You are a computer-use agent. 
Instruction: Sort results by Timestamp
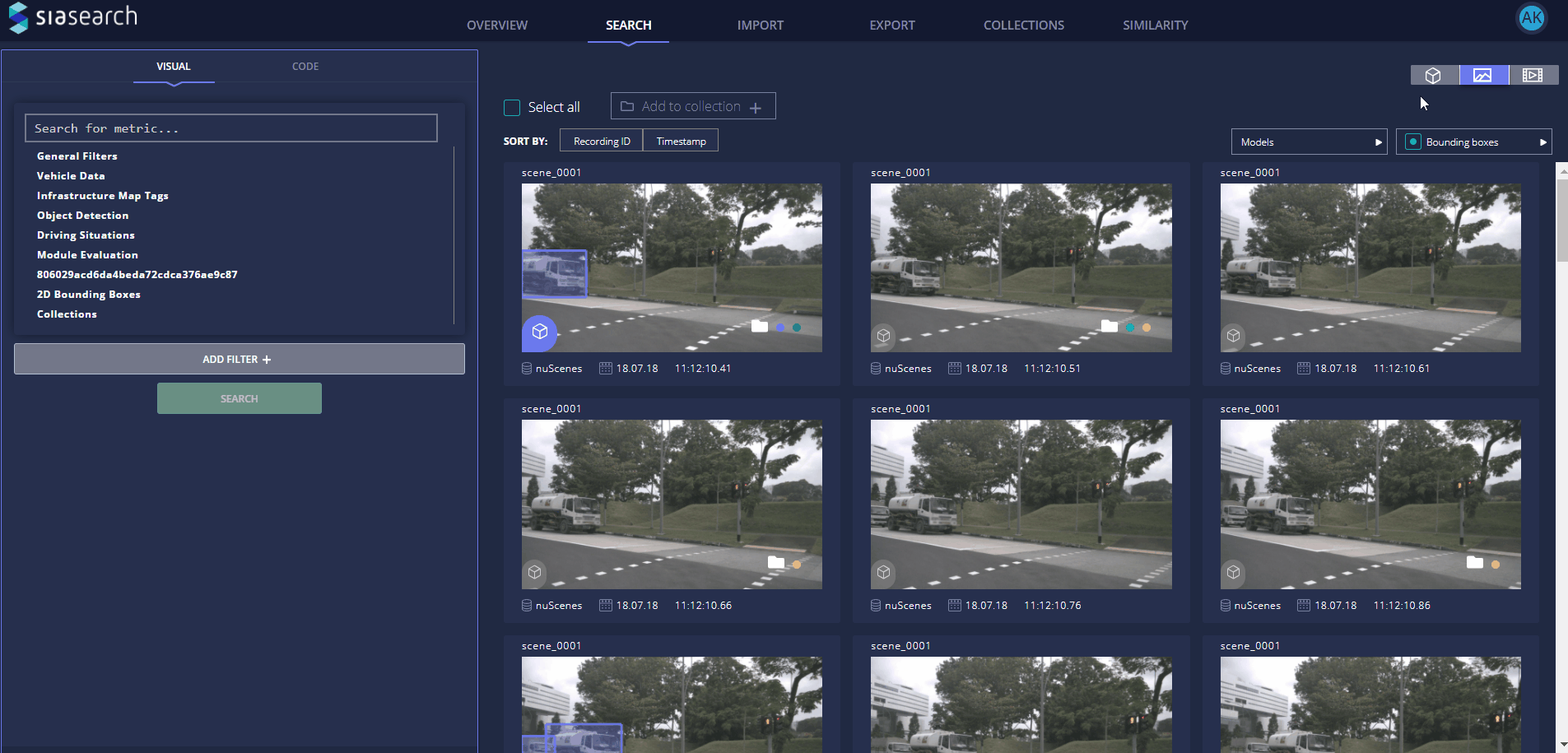point(681,141)
